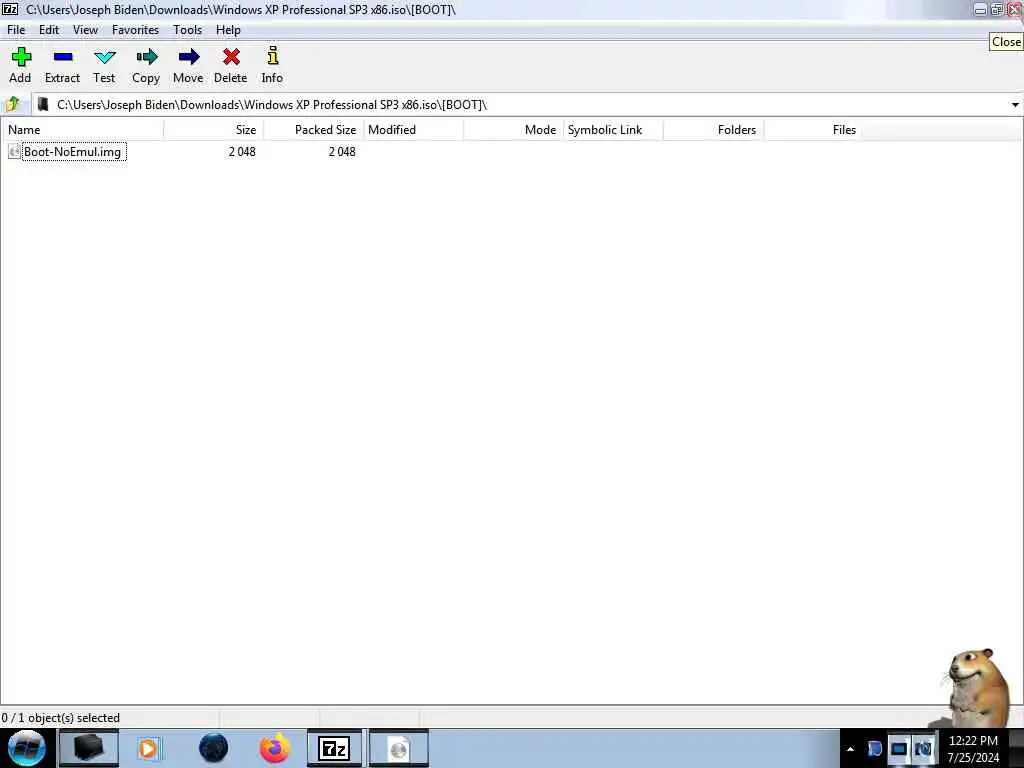
Task: Click the taskbar clock showing 12:22 PM
Action: pos(973,749)
